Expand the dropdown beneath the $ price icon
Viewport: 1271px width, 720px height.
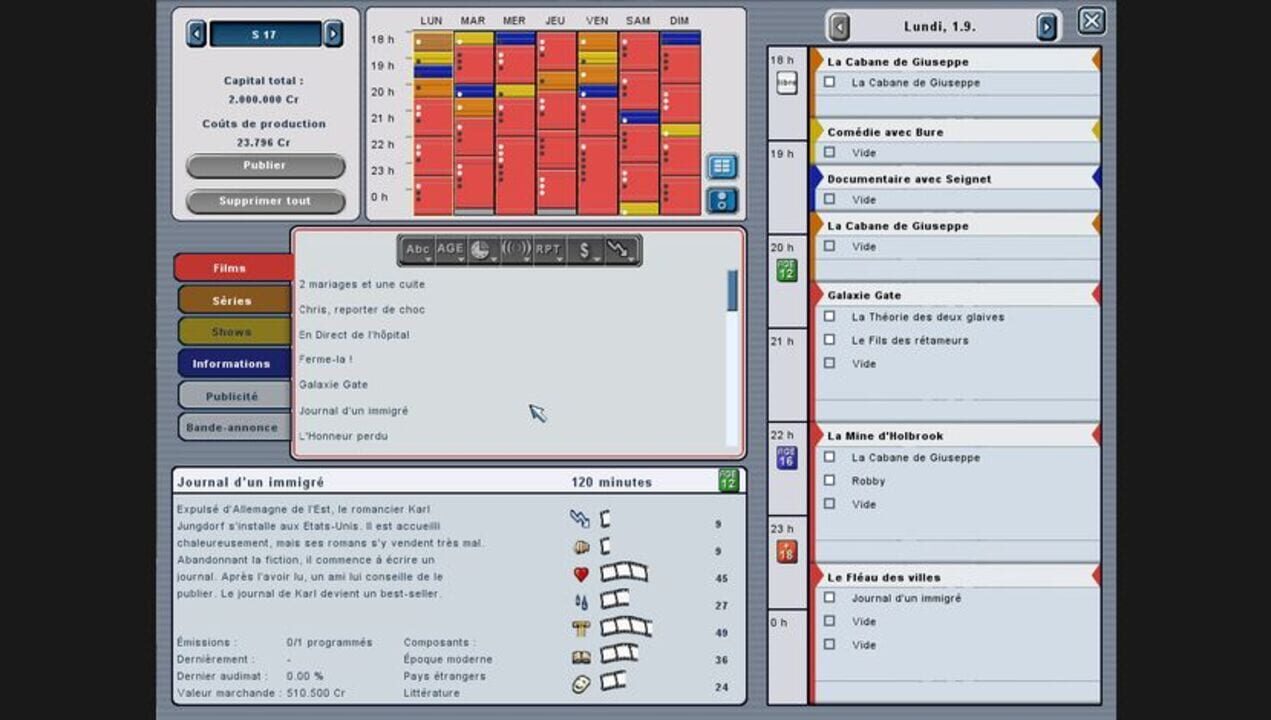(597, 260)
